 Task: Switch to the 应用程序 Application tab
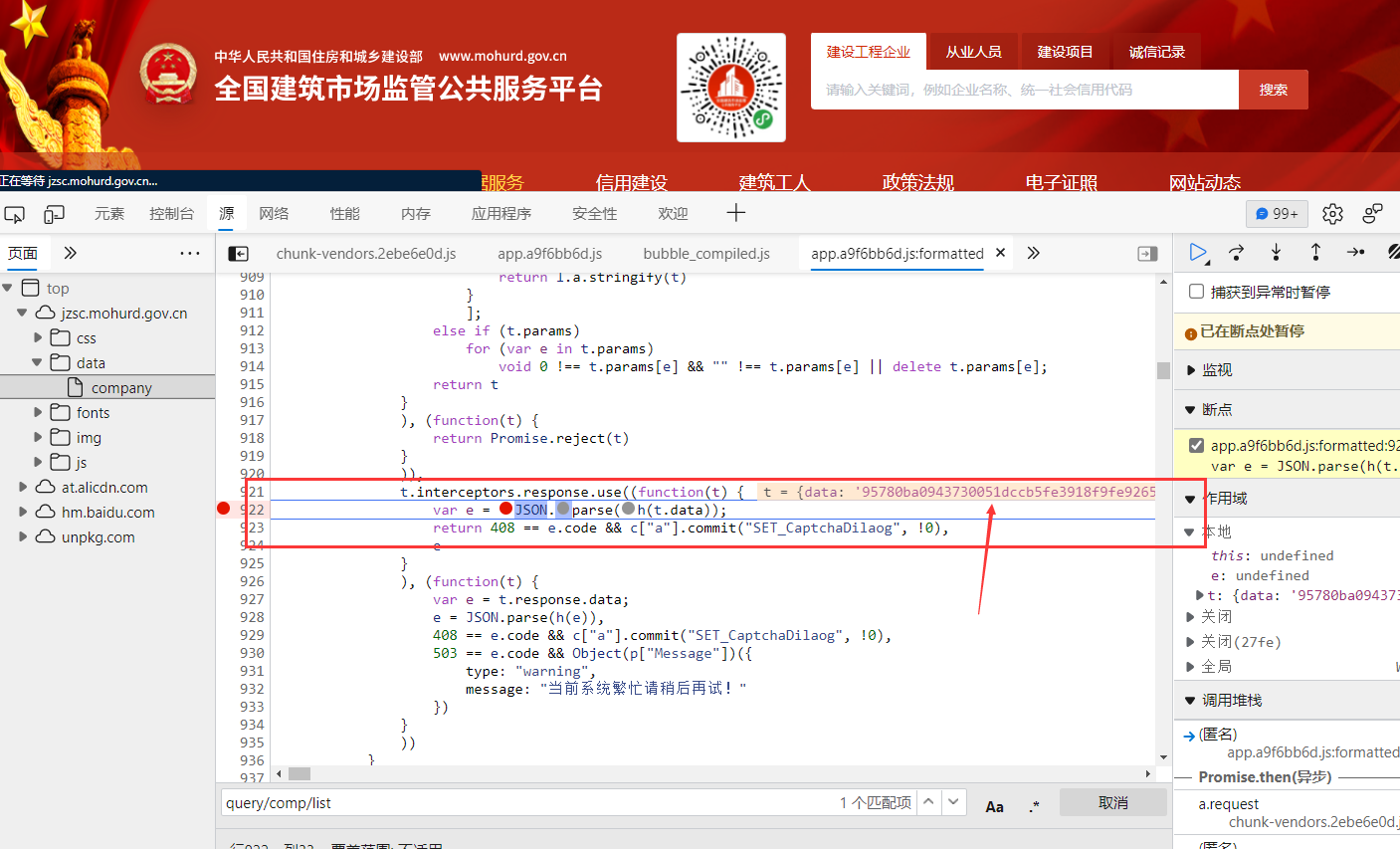[x=501, y=214]
